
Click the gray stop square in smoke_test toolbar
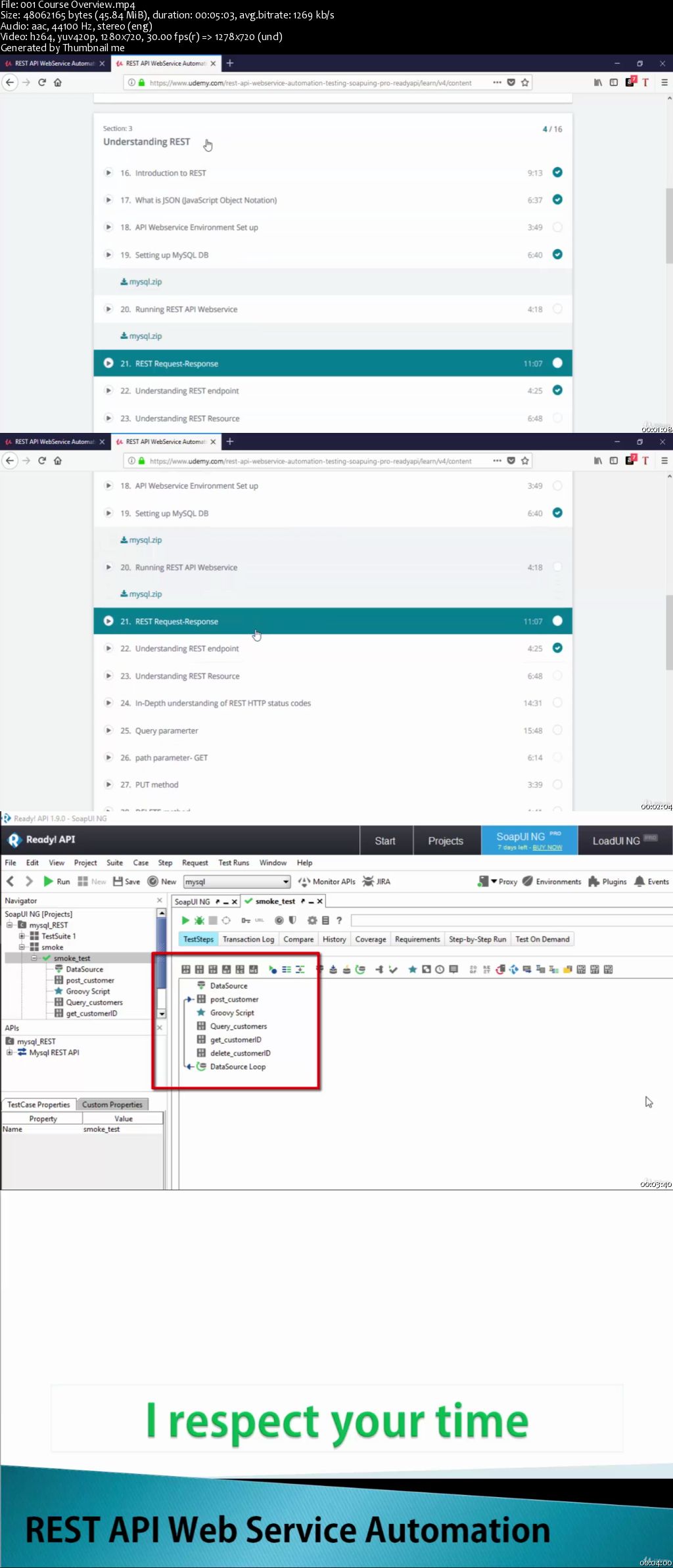pos(213,920)
